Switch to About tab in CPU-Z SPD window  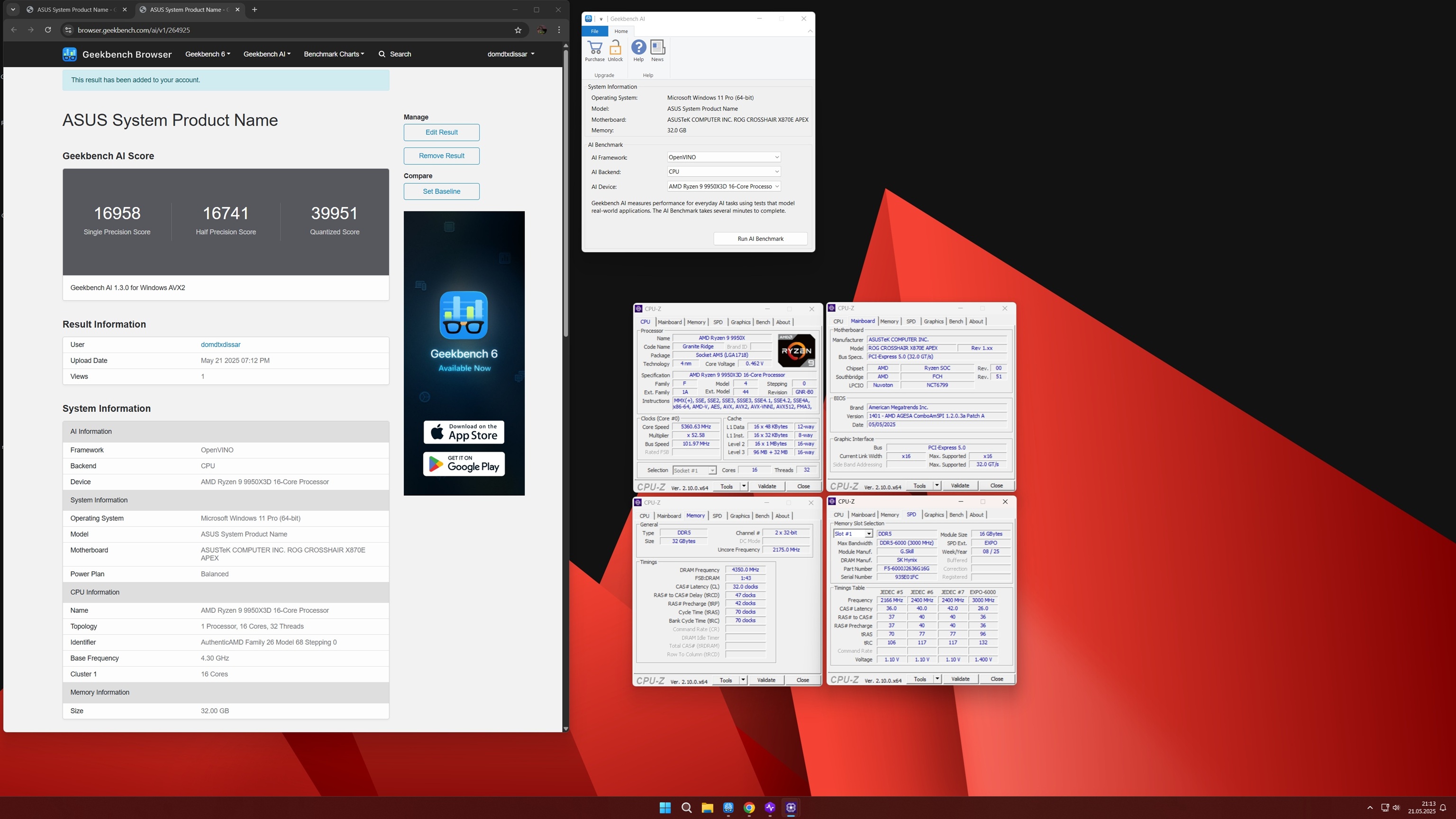pyautogui.click(x=976, y=515)
